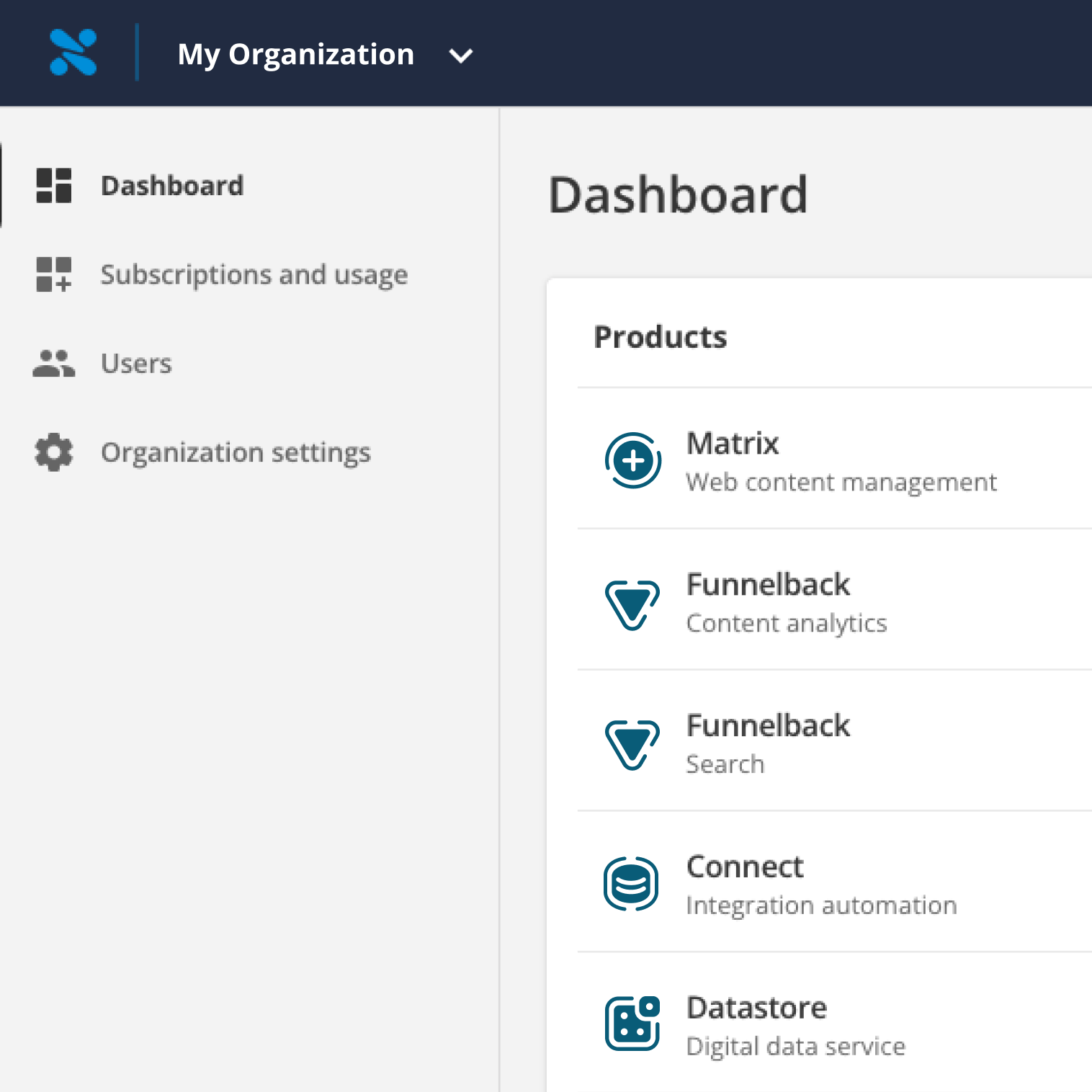Click the Subscriptions and usage icon
This screenshot has height=1092, width=1092.
tap(54, 274)
